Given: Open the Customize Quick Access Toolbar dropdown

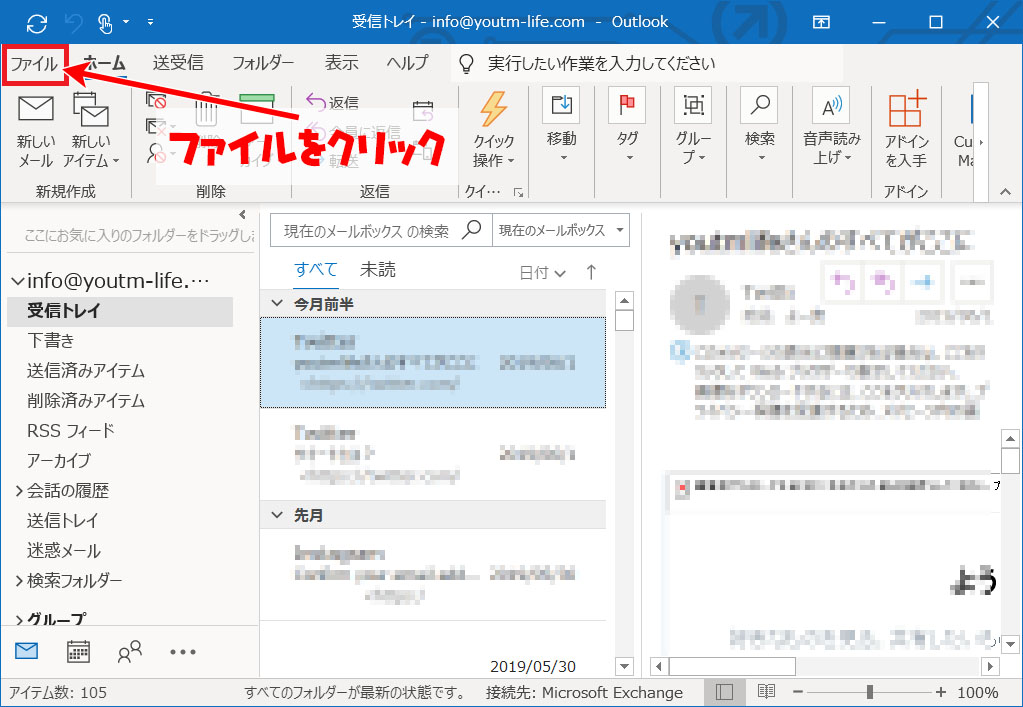Looking at the screenshot, I should pyautogui.click(x=150, y=22).
